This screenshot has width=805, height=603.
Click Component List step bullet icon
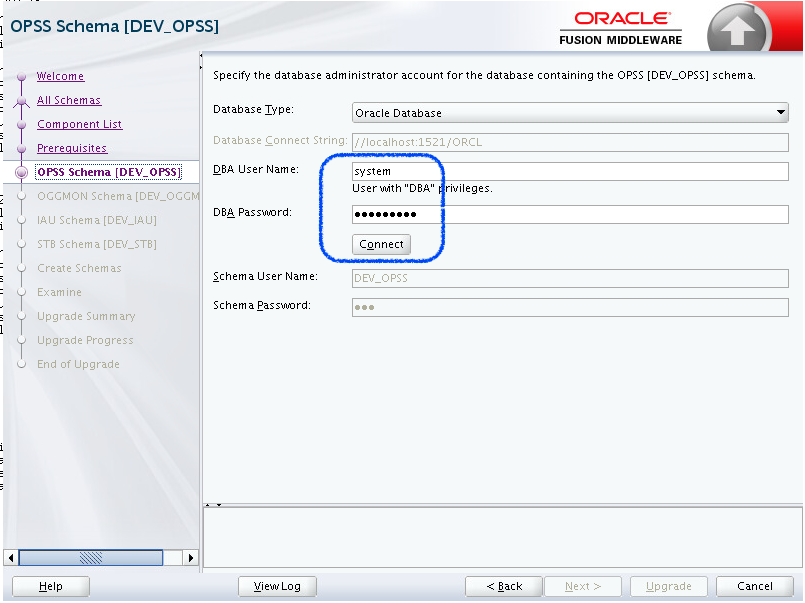click(x=22, y=125)
